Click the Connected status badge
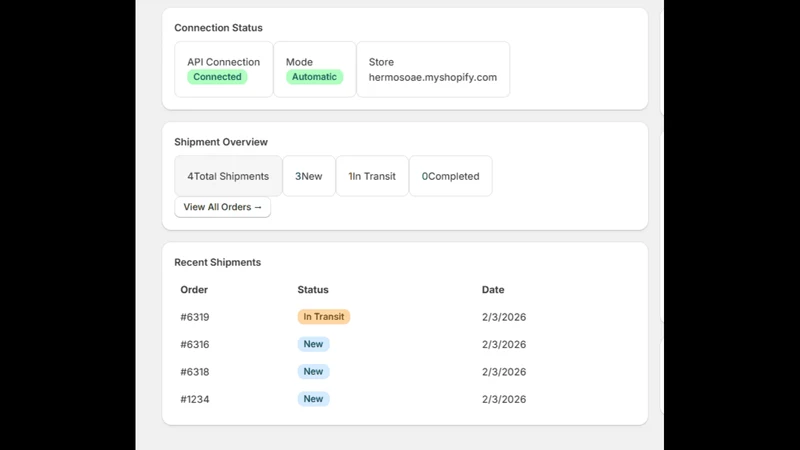The height and width of the screenshot is (450, 800). point(217,77)
